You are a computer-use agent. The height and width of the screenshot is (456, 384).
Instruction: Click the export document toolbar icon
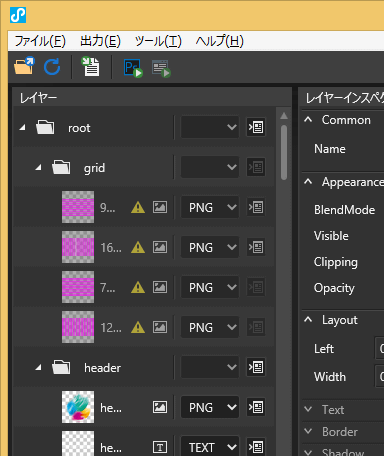pyautogui.click(x=90, y=66)
